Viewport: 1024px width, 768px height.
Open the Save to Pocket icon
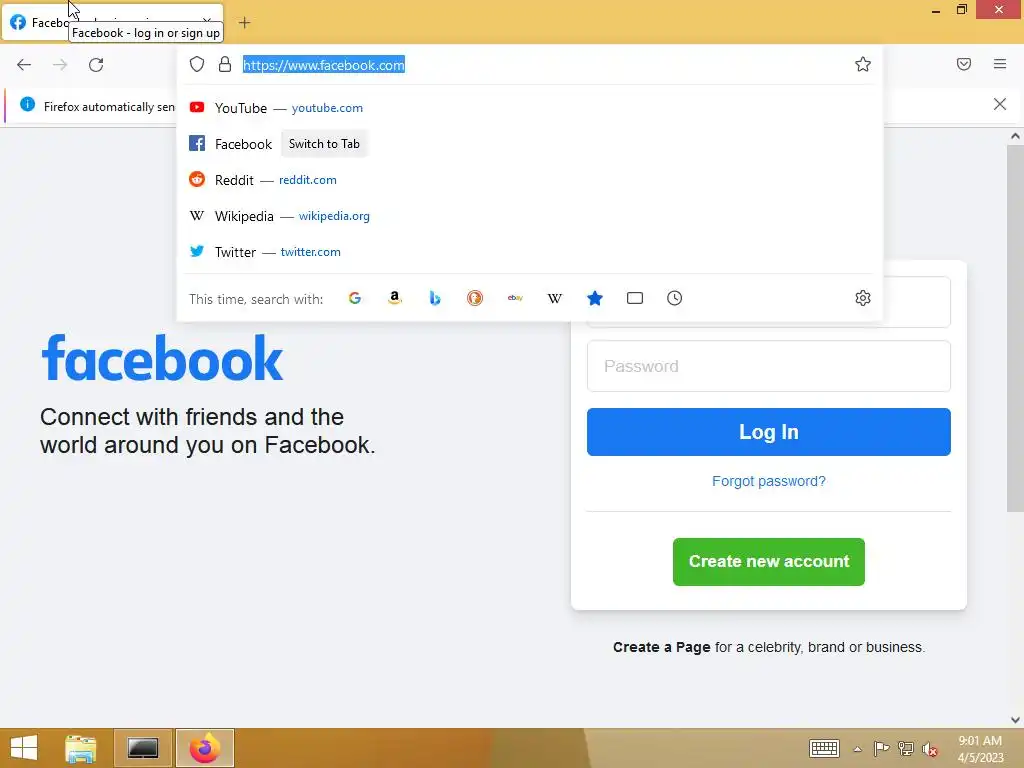tap(964, 64)
